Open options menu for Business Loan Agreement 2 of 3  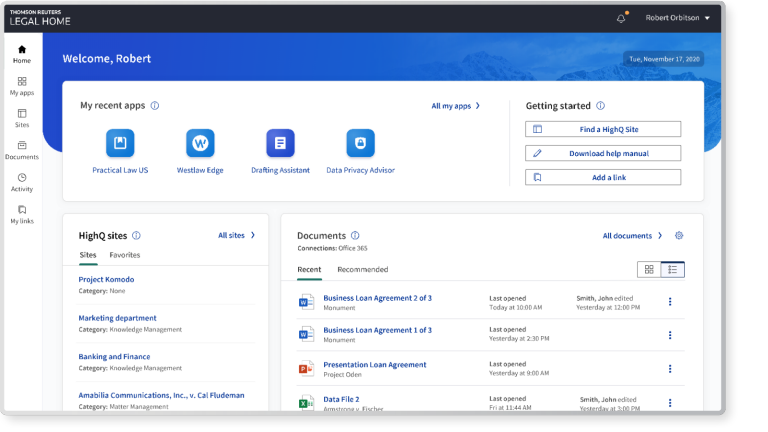(670, 302)
